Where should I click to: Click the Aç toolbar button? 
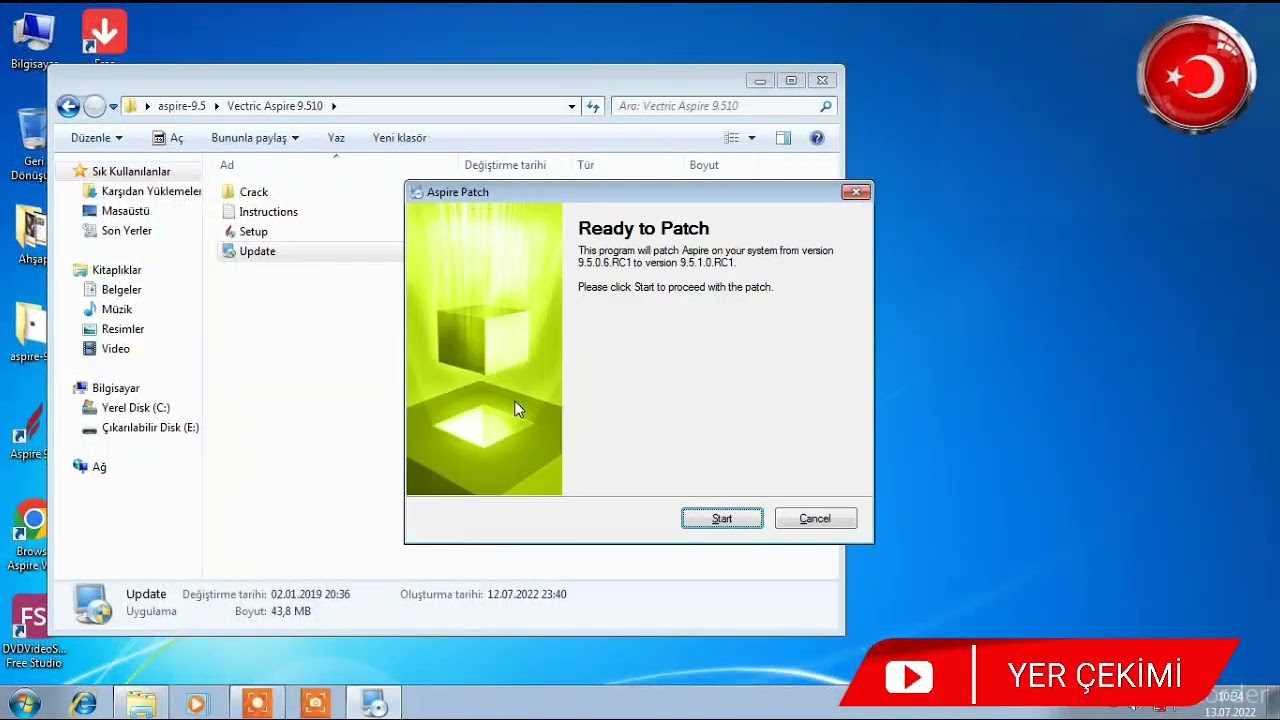click(x=168, y=138)
